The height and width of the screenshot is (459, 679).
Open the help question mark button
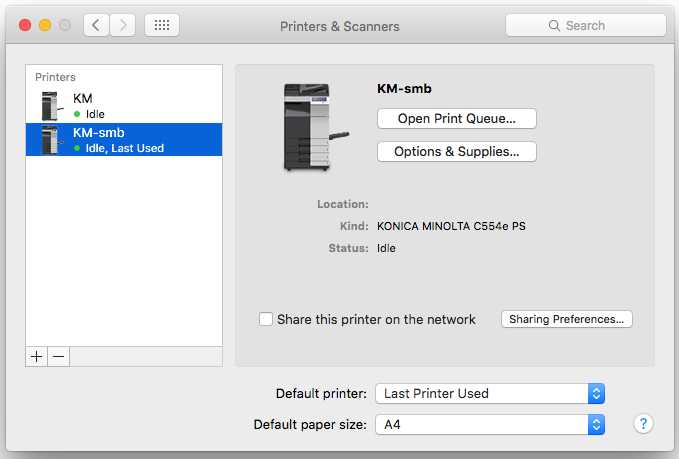coord(643,424)
